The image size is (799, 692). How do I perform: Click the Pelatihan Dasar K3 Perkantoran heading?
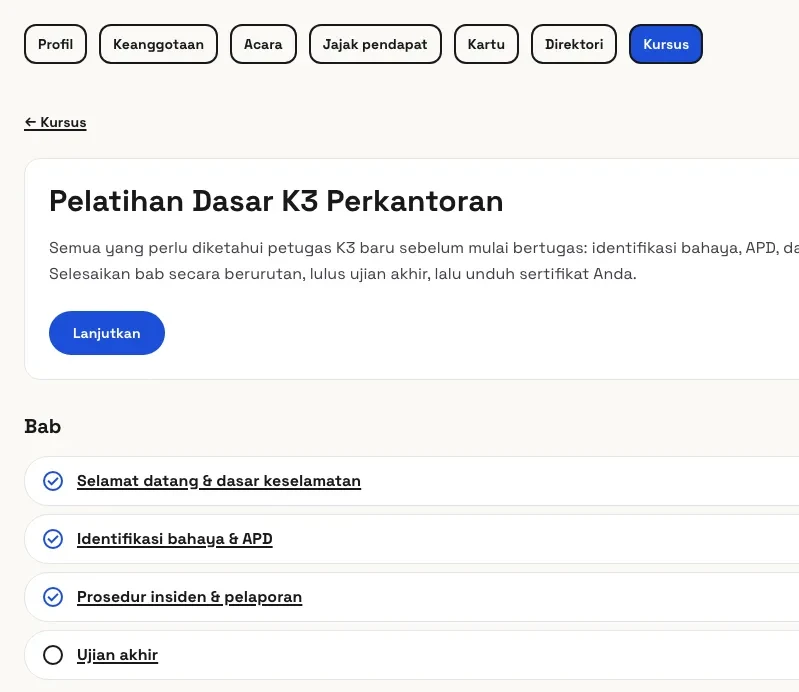click(276, 201)
